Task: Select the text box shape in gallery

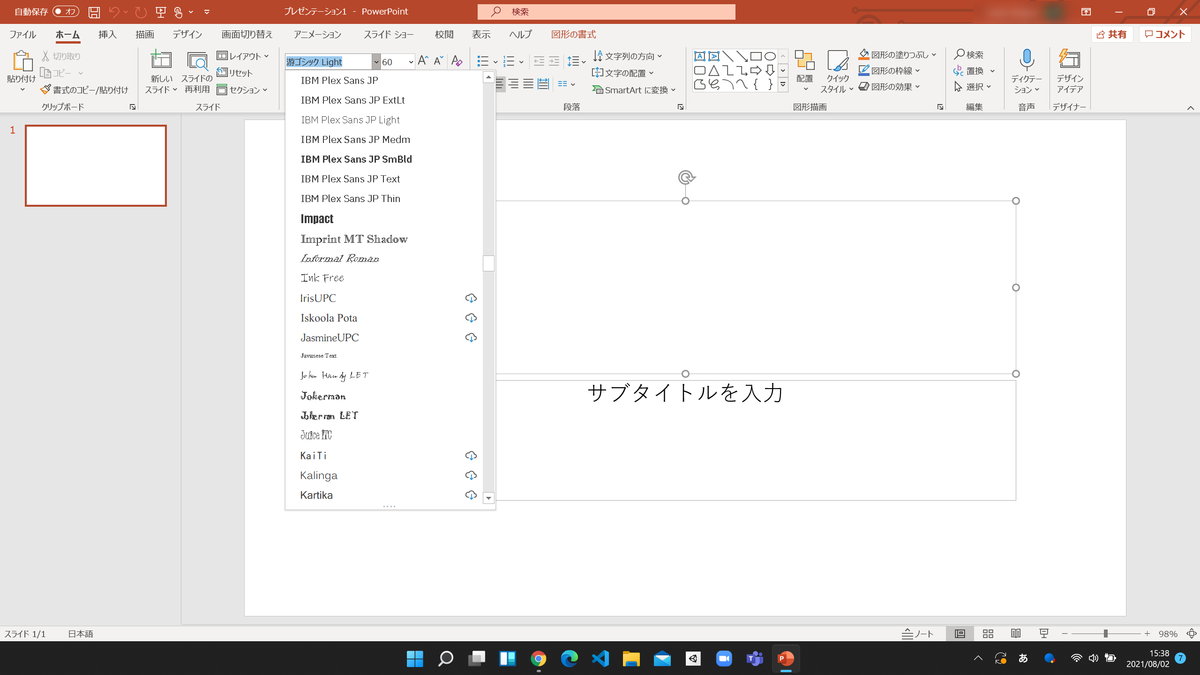Action: pyautogui.click(x=700, y=56)
